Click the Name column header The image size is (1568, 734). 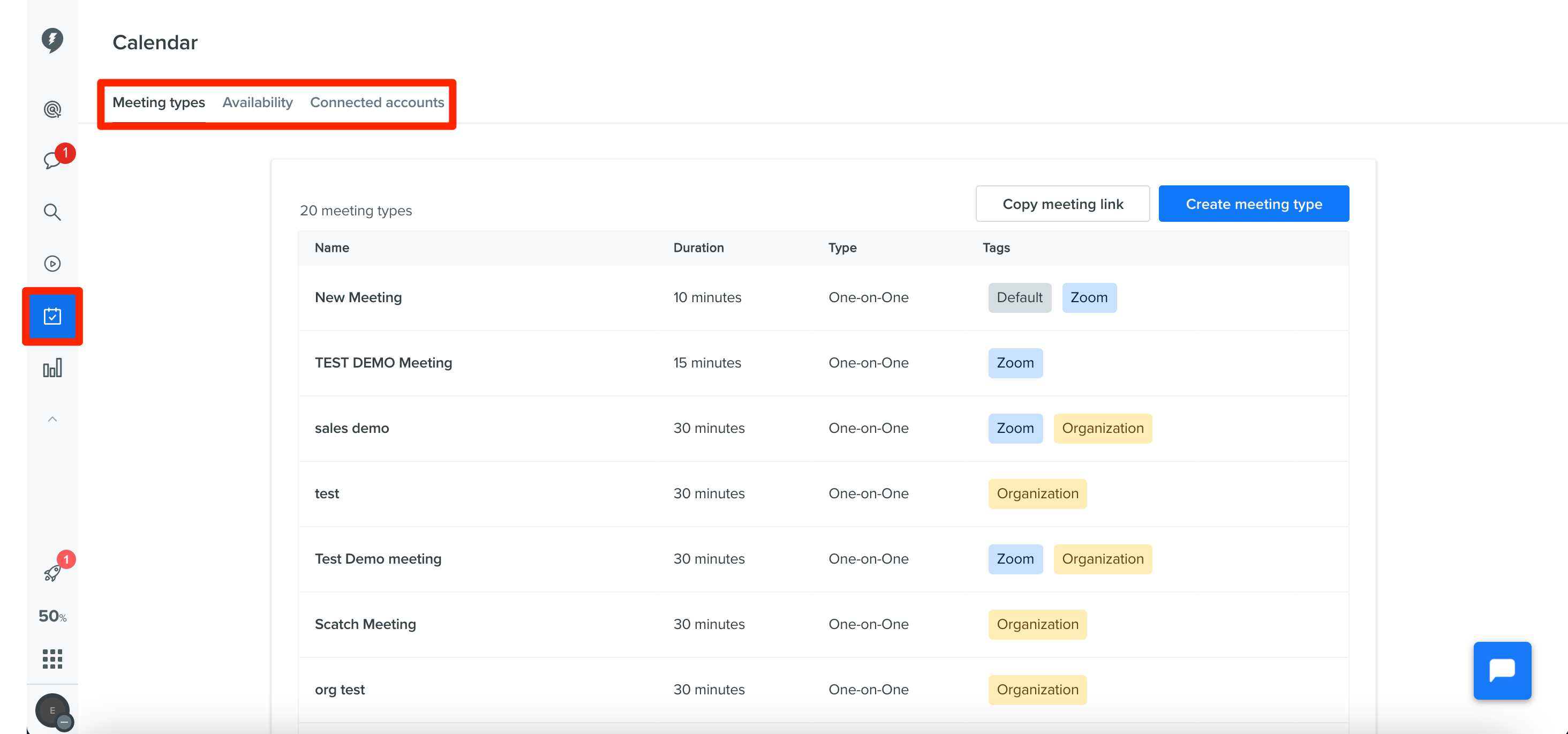click(x=331, y=248)
